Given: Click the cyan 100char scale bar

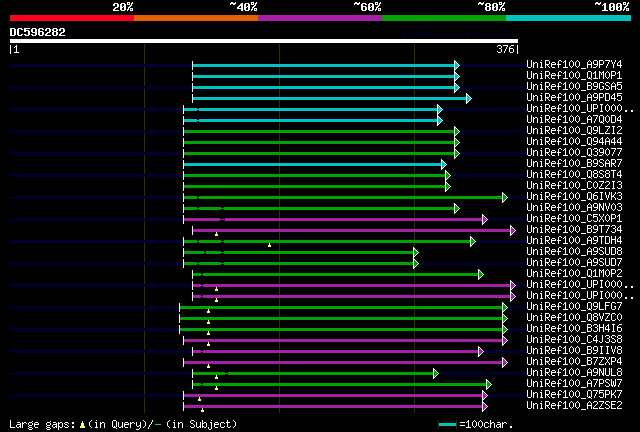Looking at the screenshot, I should pyautogui.click(x=447, y=425).
